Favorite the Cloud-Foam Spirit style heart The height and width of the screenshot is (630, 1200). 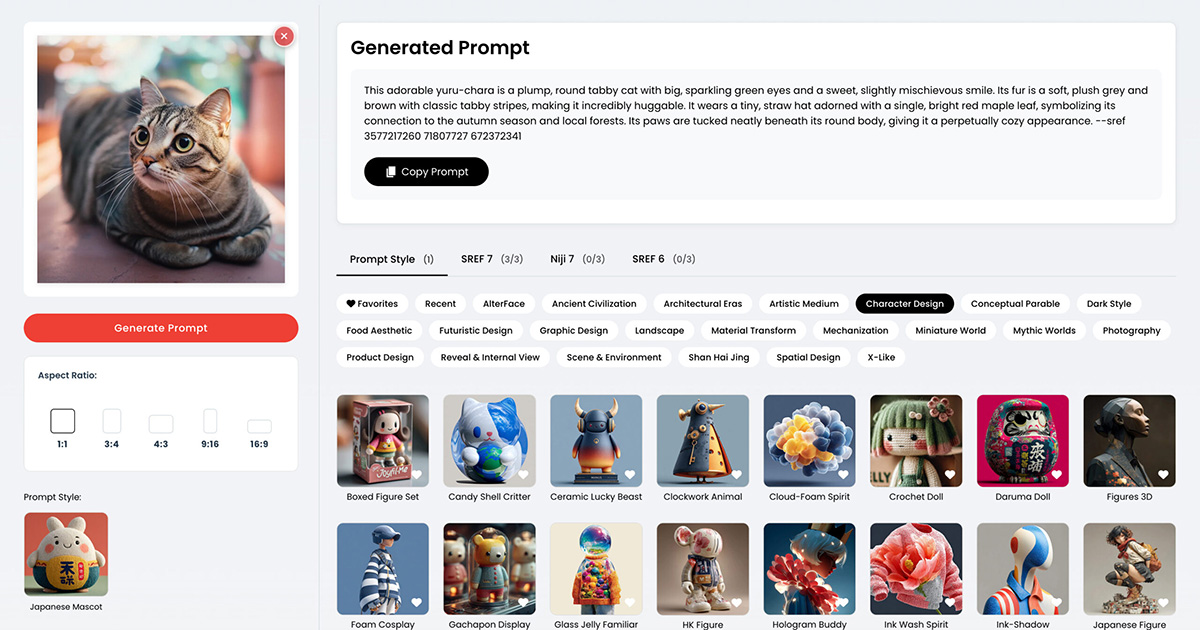pos(843,475)
